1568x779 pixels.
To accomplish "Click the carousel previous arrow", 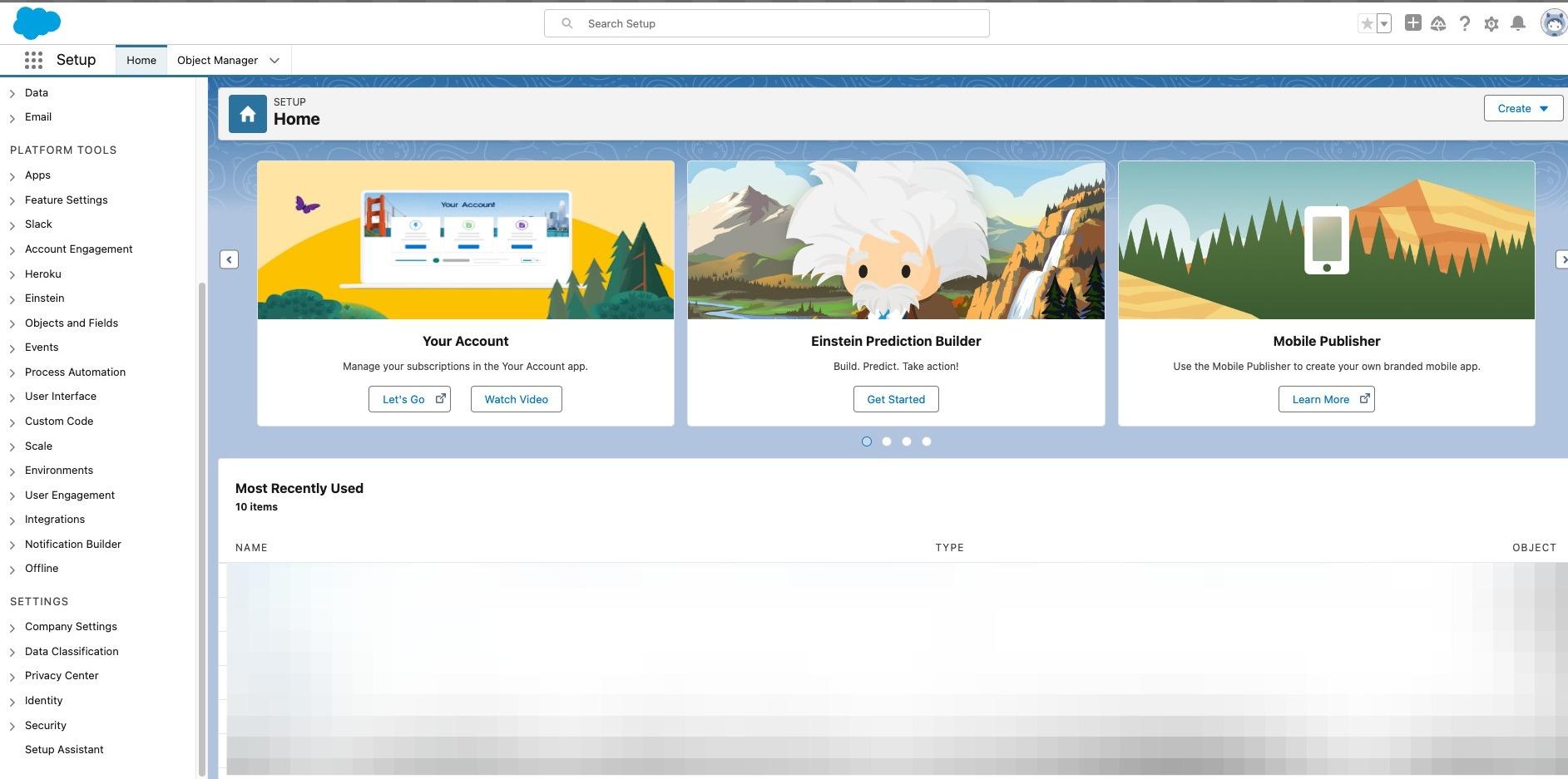I will (229, 259).
